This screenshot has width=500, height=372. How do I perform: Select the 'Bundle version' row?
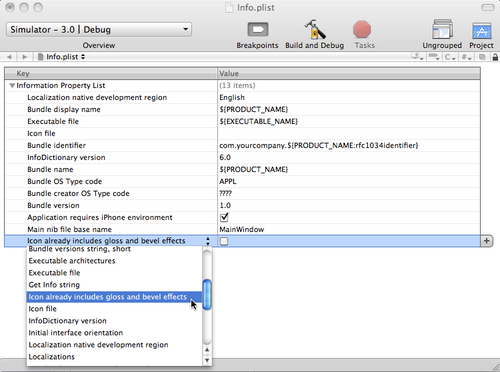click(x=242, y=206)
